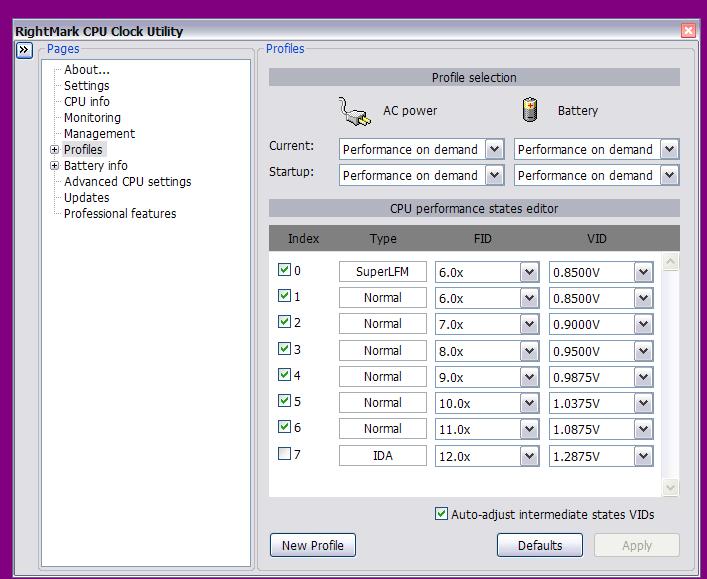This screenshot has width=707, height=579.
Task: Collapse the pages sidebar with double-arrow button
Action: pos(24,50)
